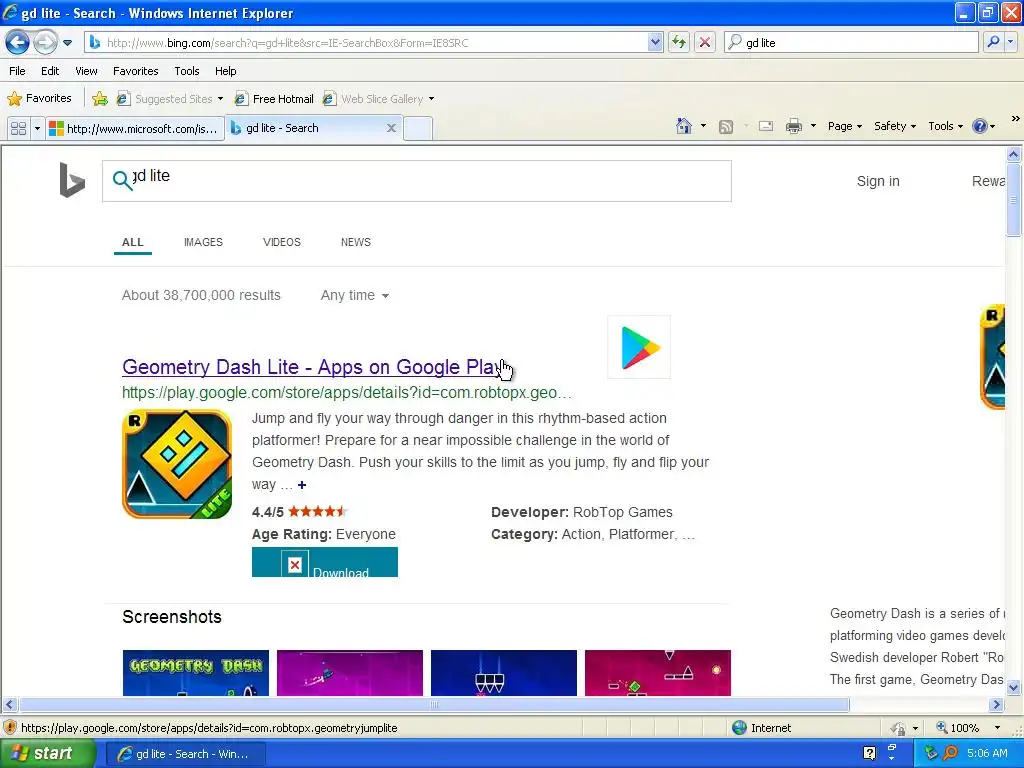Click the horizontal scrollbar right arrow
Image resolution: width=1024 pixels, height=768 pixels.
click(997, 705)
